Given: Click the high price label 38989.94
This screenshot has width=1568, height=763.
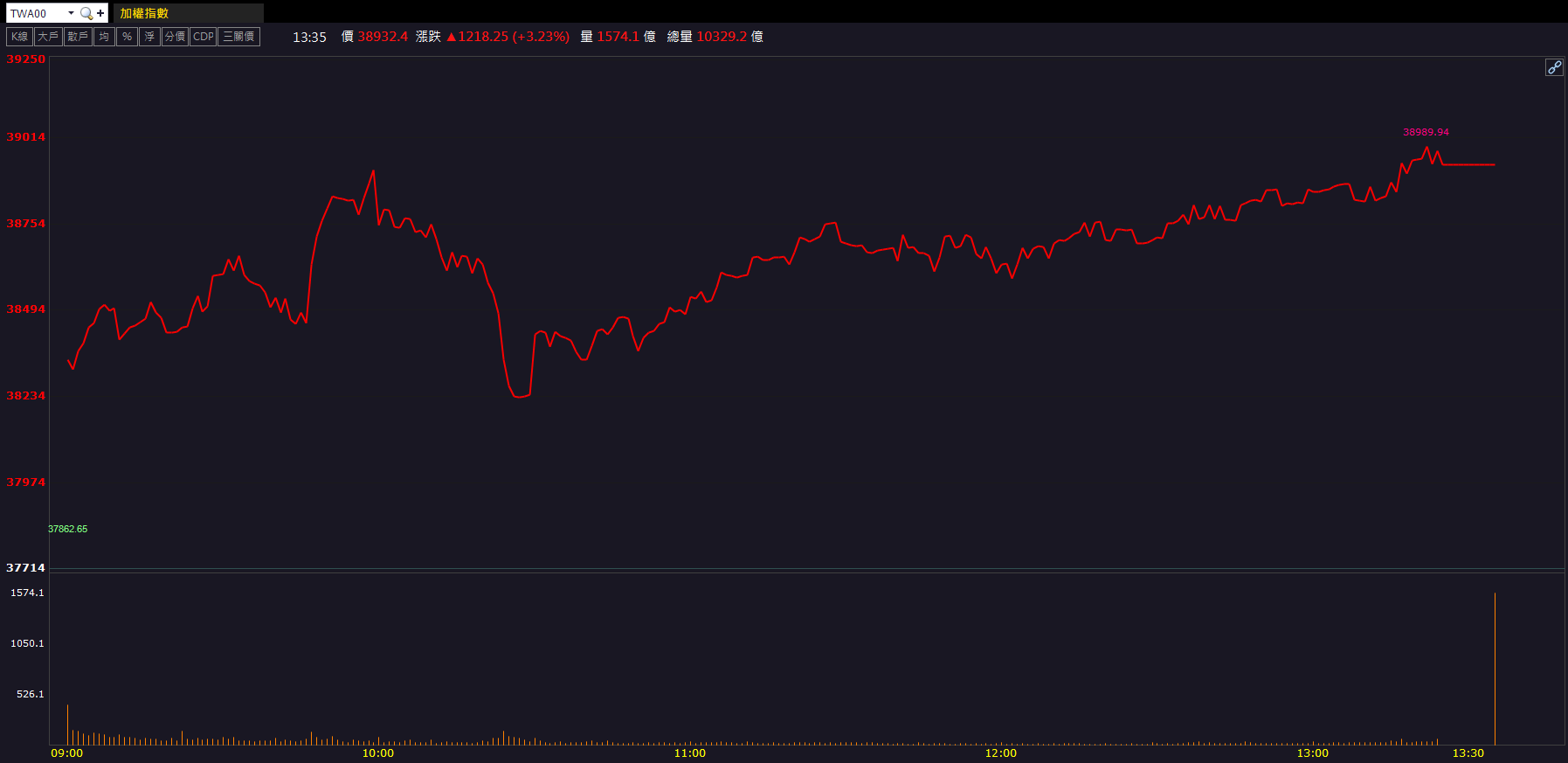Looking at the screenshot, I should 1426,132.
